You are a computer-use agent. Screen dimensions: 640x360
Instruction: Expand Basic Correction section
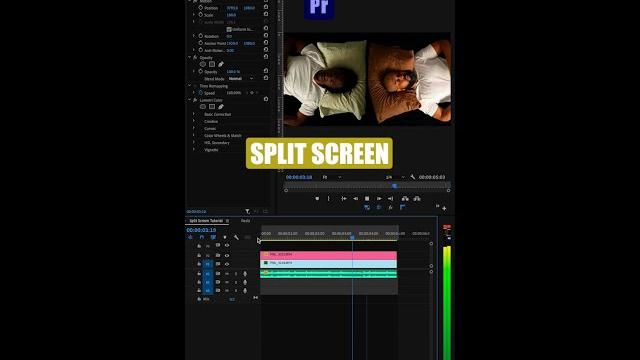(194, 114)
